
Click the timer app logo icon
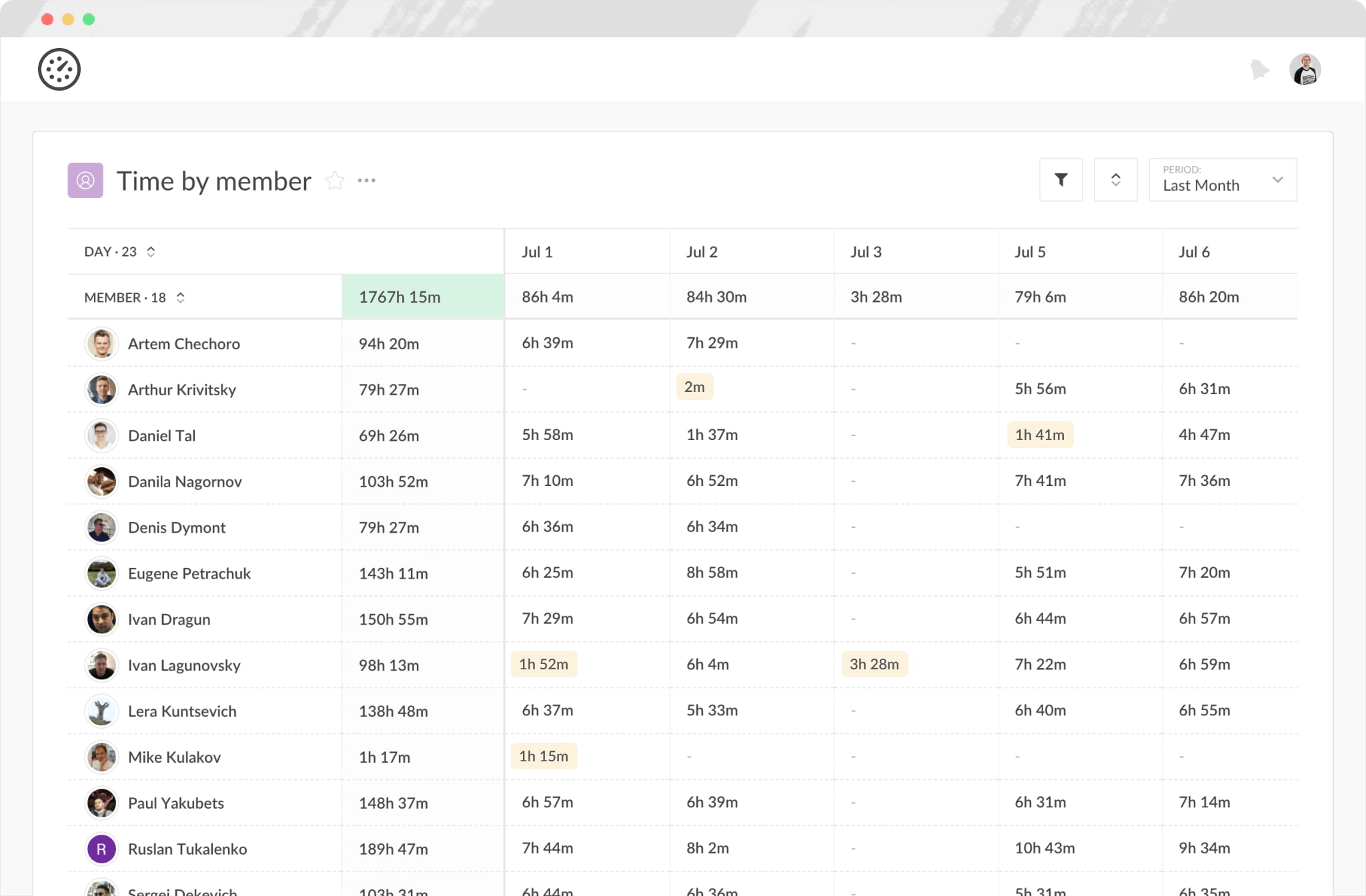tap(59, 69)
